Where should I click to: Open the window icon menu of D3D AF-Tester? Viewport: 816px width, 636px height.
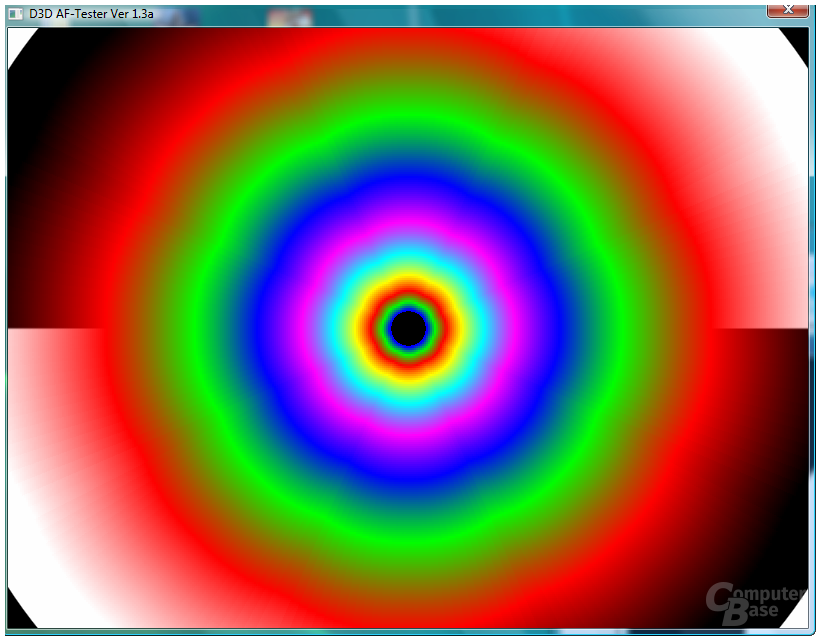pyautogui.click(x=16, y=14)
